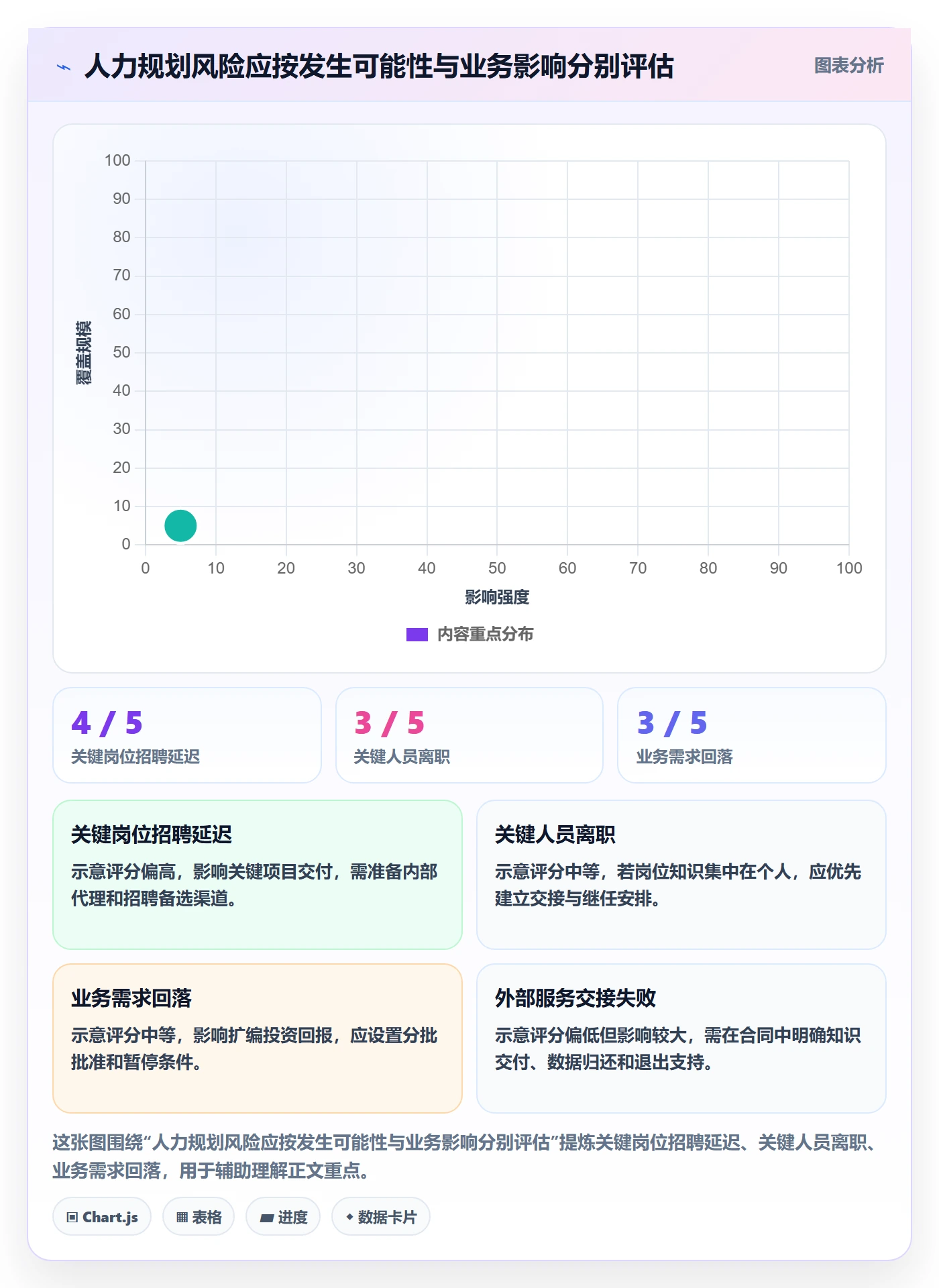The width and height of the screenshot is (939, 1288).
Task: Open the orange 业务需求回落 detail card
Action: coord(258,1038)
